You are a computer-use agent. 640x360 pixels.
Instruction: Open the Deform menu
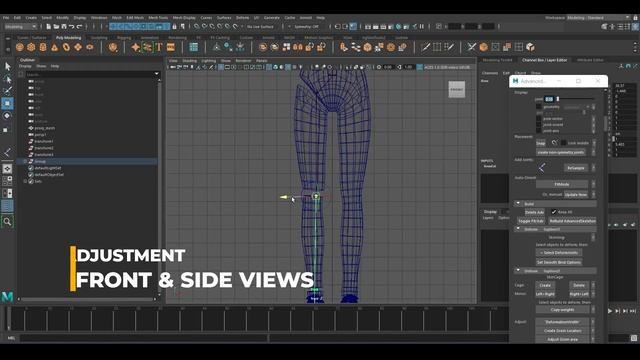242,18
